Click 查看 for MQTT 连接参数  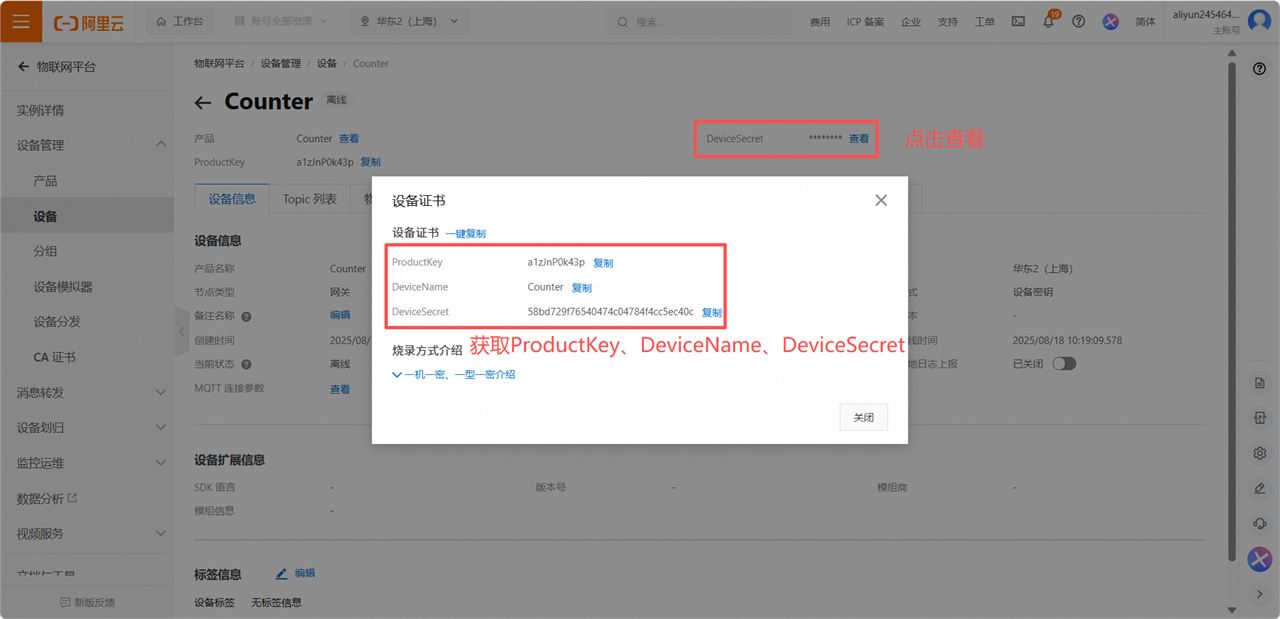[340, 389]
